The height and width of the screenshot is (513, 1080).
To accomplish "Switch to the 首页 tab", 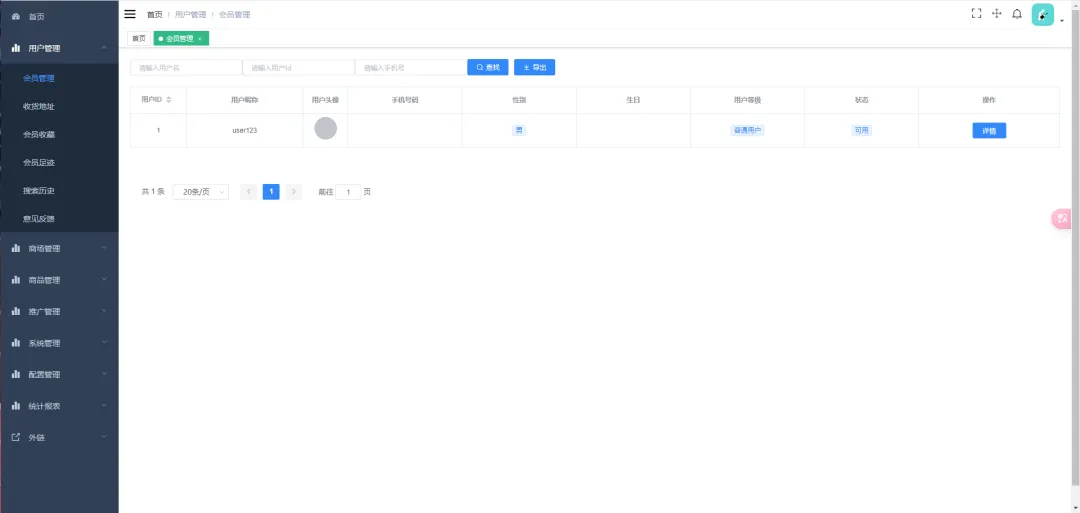I will [137, 38].
